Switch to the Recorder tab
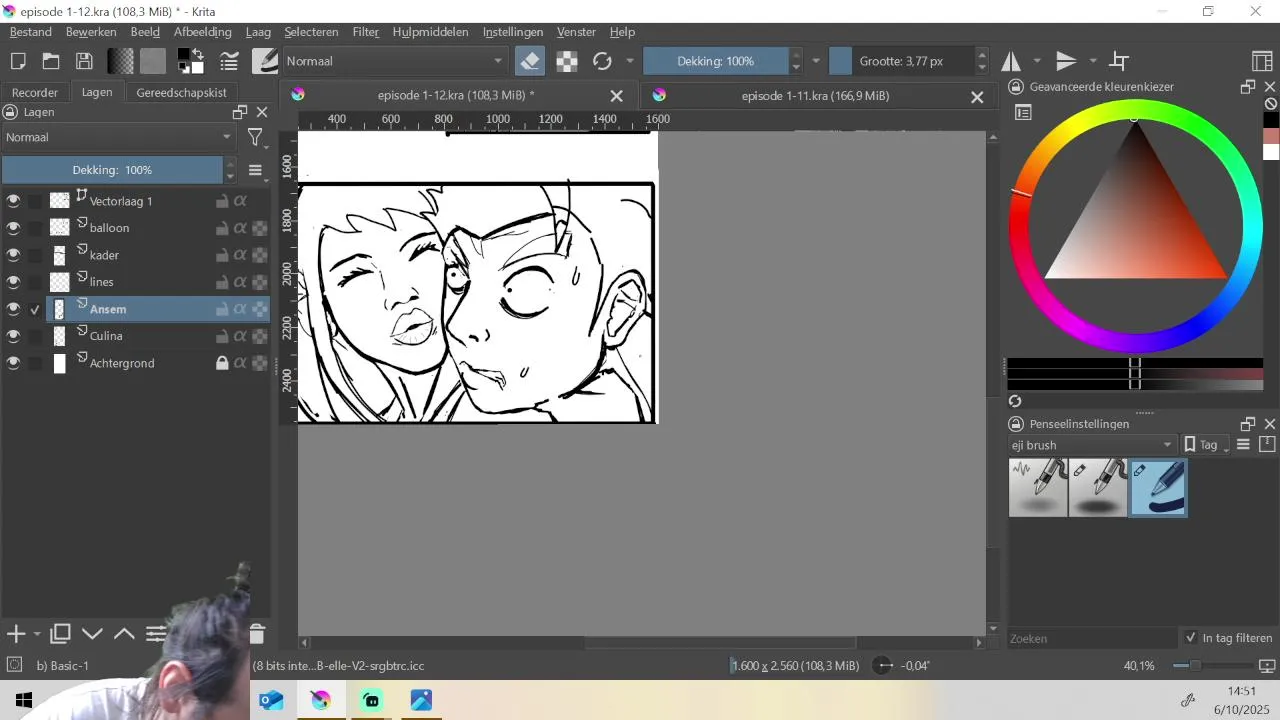Screen dimensions: 1280x720 pyautogui.click(x=35, y=92)
